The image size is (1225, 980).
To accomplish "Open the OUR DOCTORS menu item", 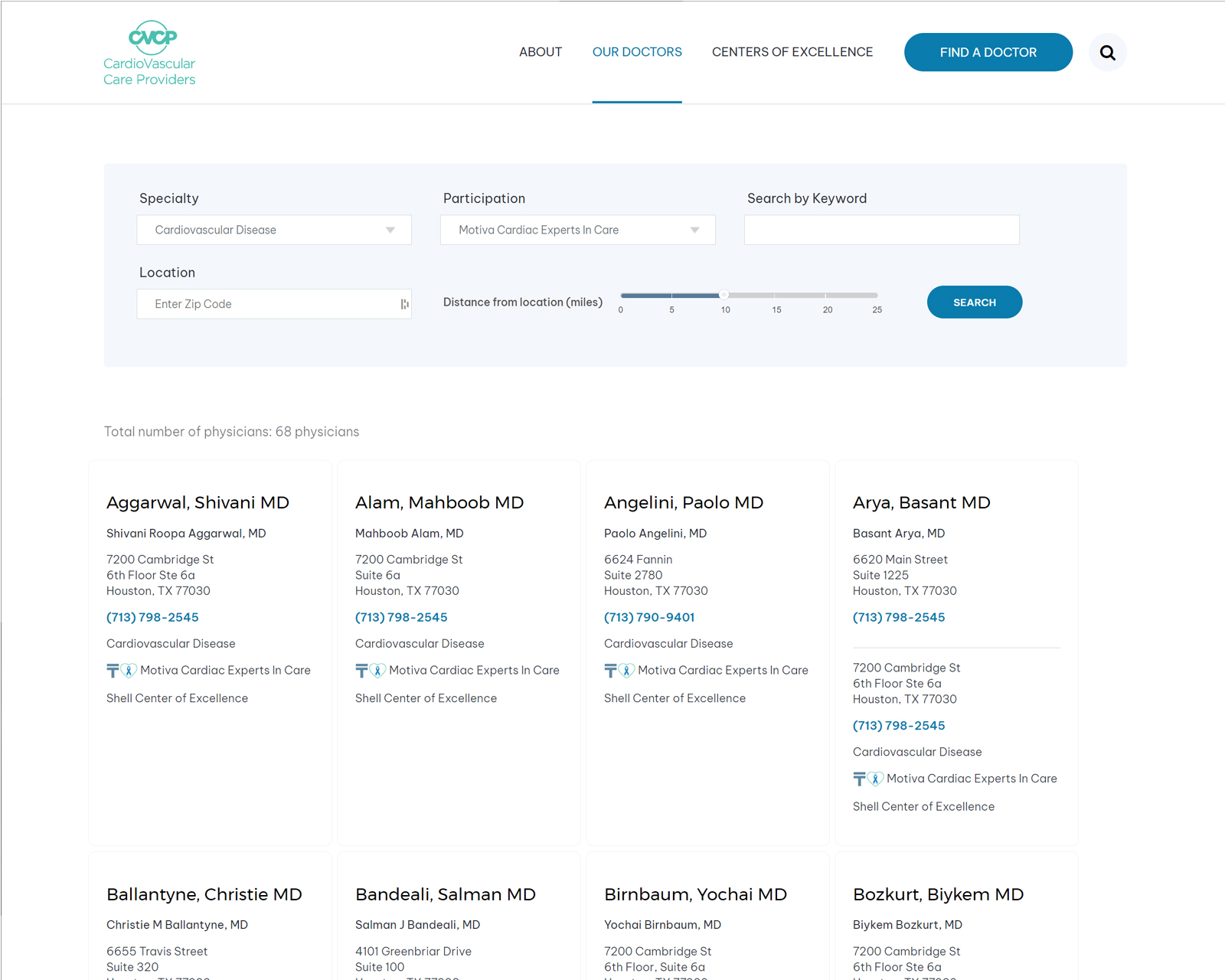I will tap(637, 52).
